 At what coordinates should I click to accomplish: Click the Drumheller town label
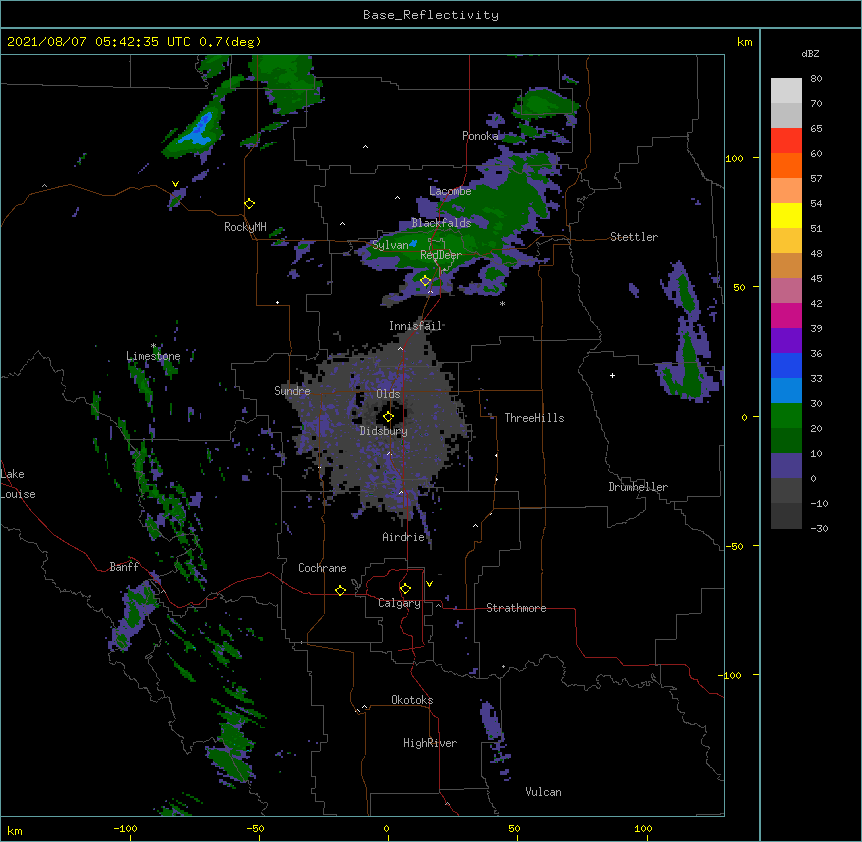[638, 487]
